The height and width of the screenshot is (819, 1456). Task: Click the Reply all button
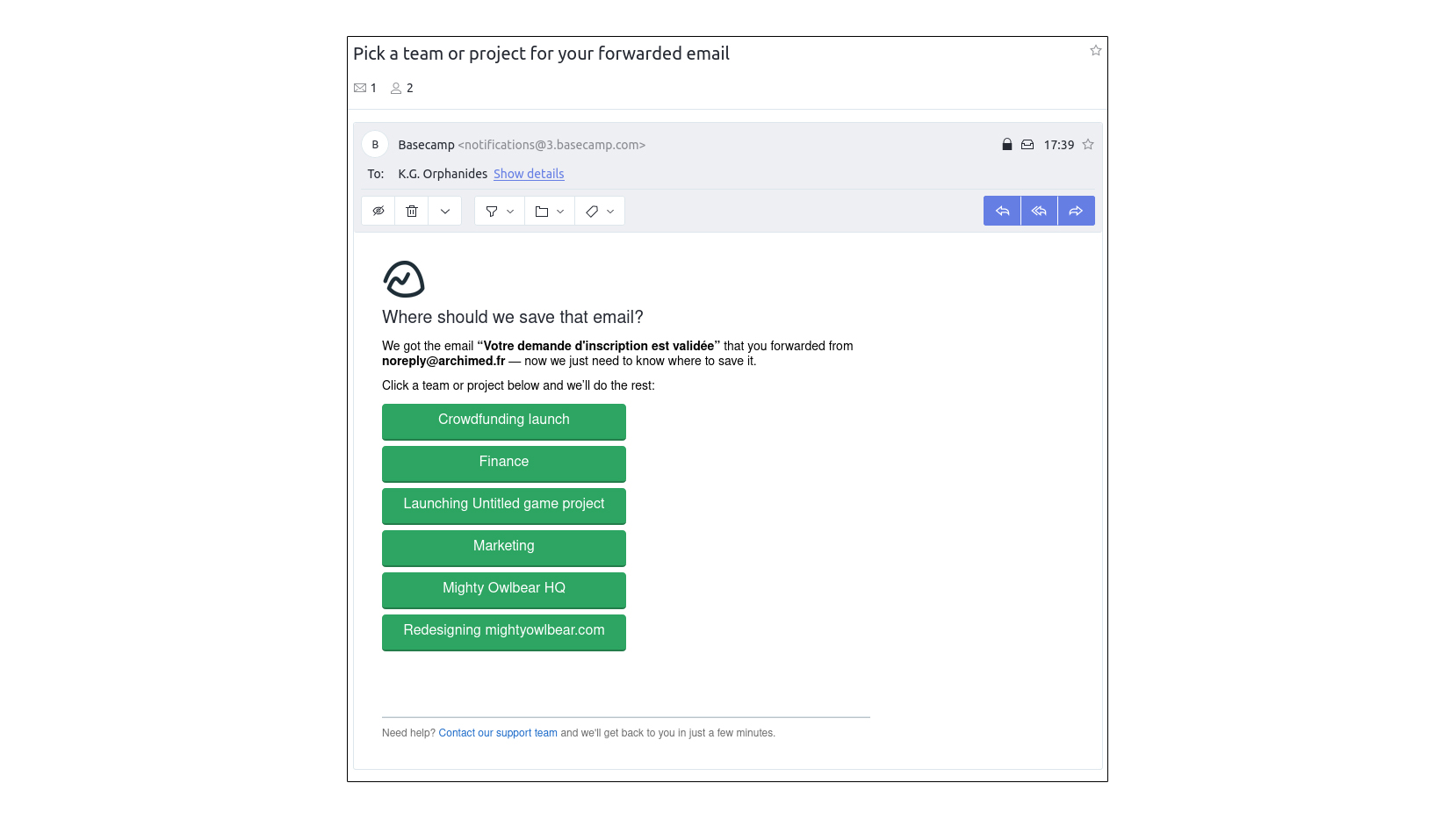point(1039,211)
